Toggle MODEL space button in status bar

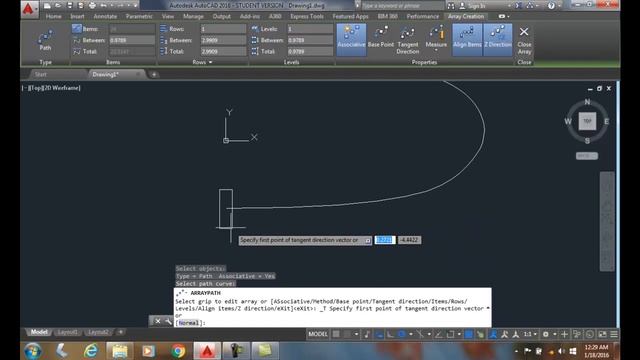318,334
